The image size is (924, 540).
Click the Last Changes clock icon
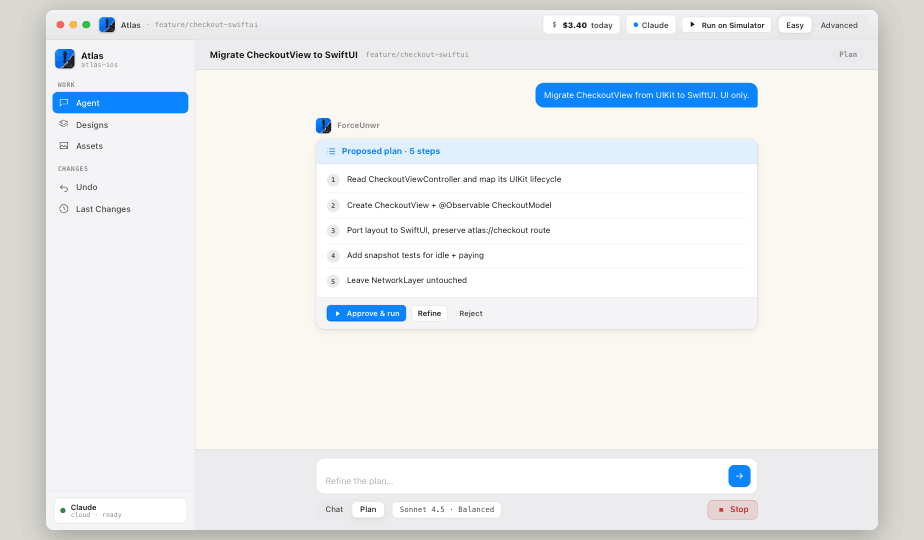[64, 209]
